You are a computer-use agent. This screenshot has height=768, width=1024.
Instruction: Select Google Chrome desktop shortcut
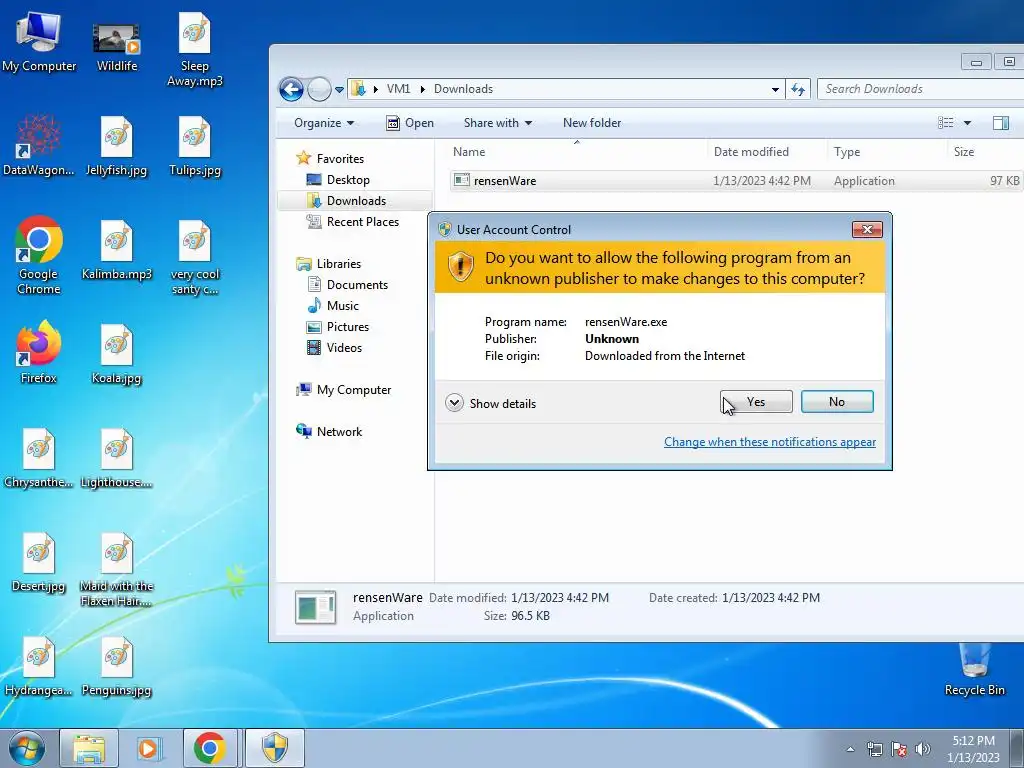pyautogui.click(x=39, y=255)
